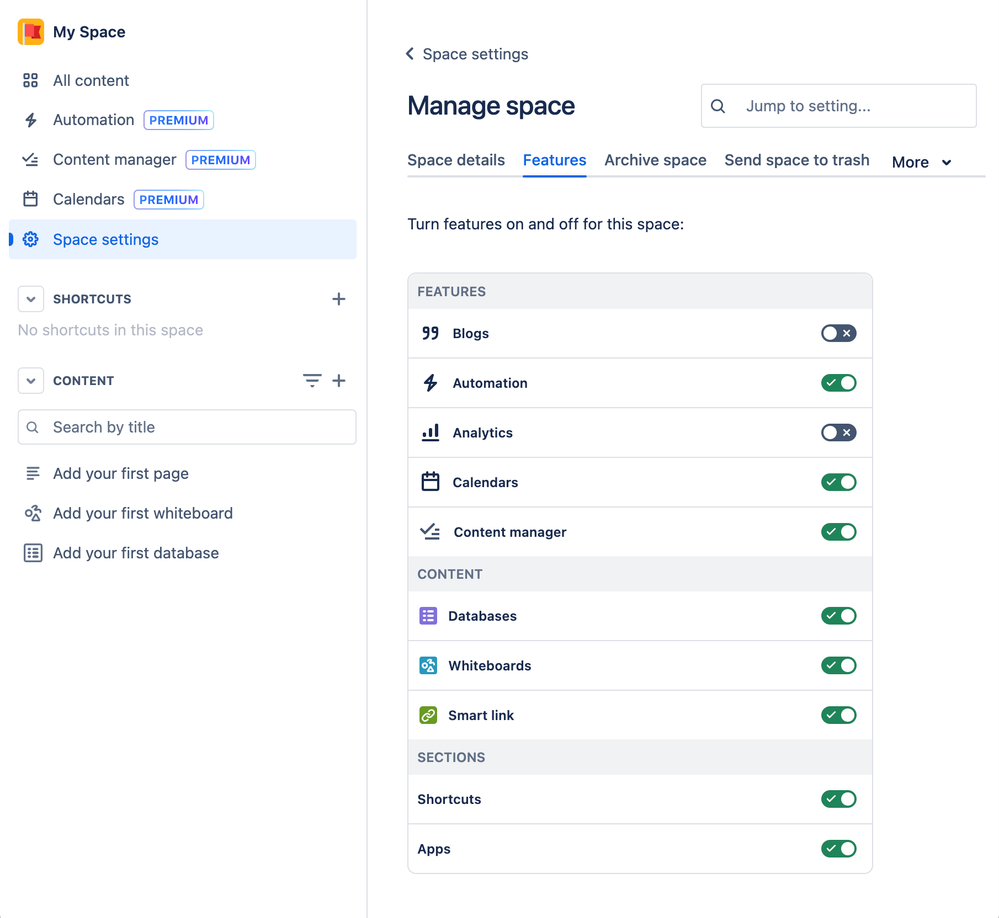
Task: Disable the Automation toggle
Action: coord(838,383)
